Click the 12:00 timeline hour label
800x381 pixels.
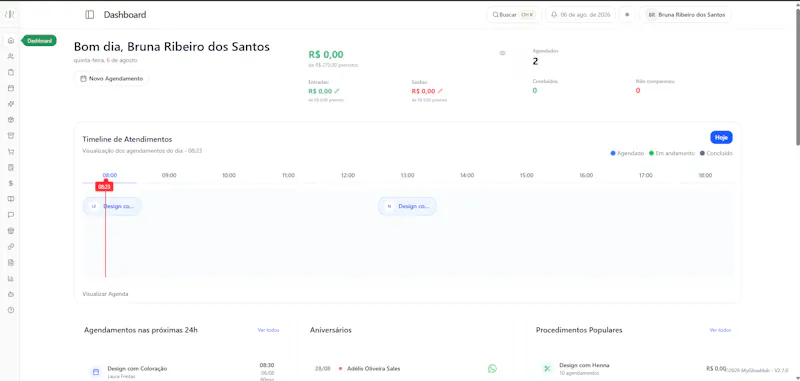348,175
